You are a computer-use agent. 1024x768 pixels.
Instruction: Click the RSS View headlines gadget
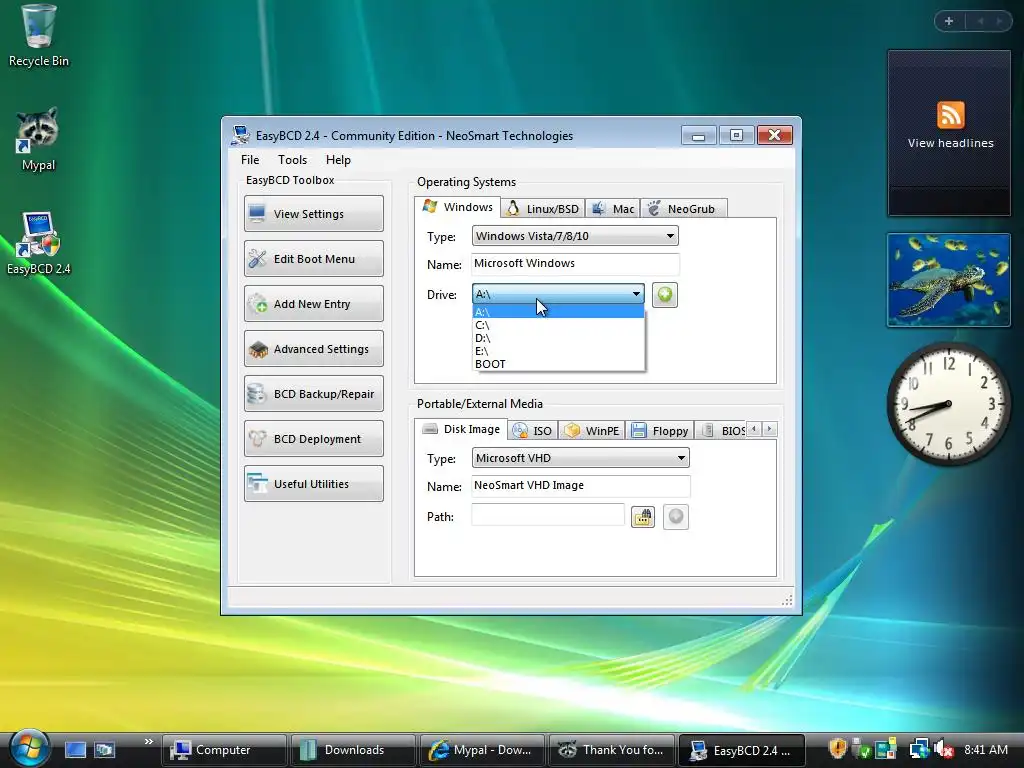point(949,133)
